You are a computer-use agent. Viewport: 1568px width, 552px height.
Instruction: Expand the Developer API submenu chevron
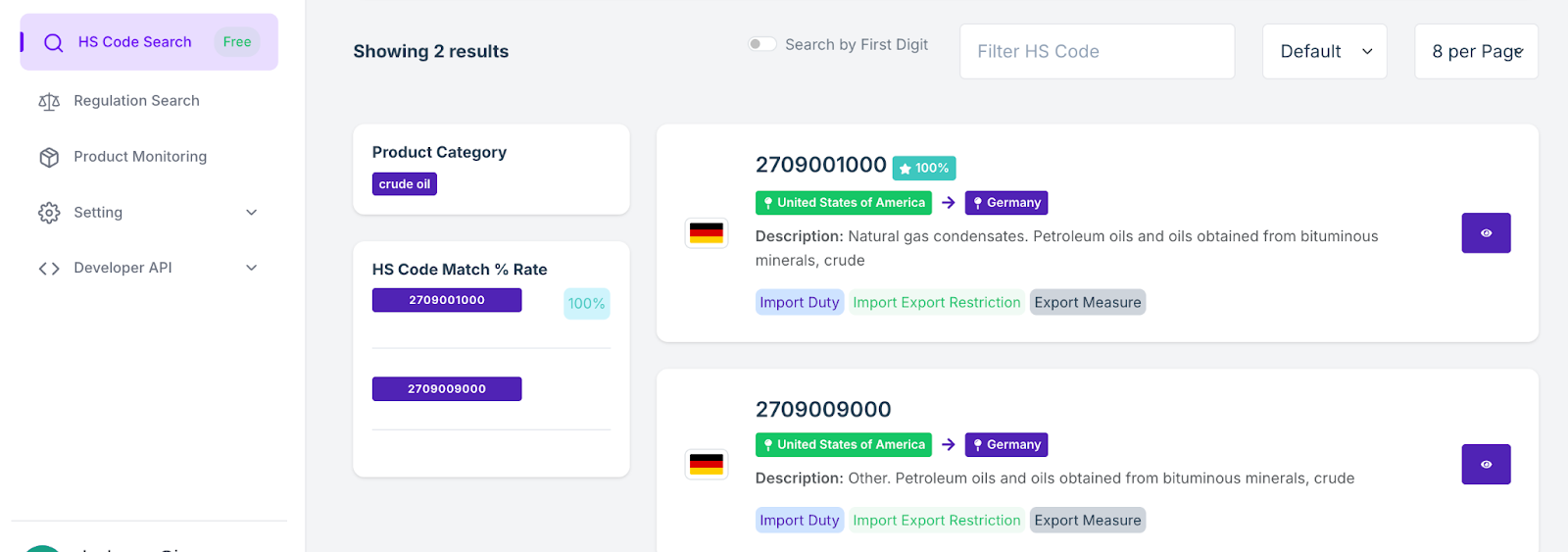click(x=251, y=268)
